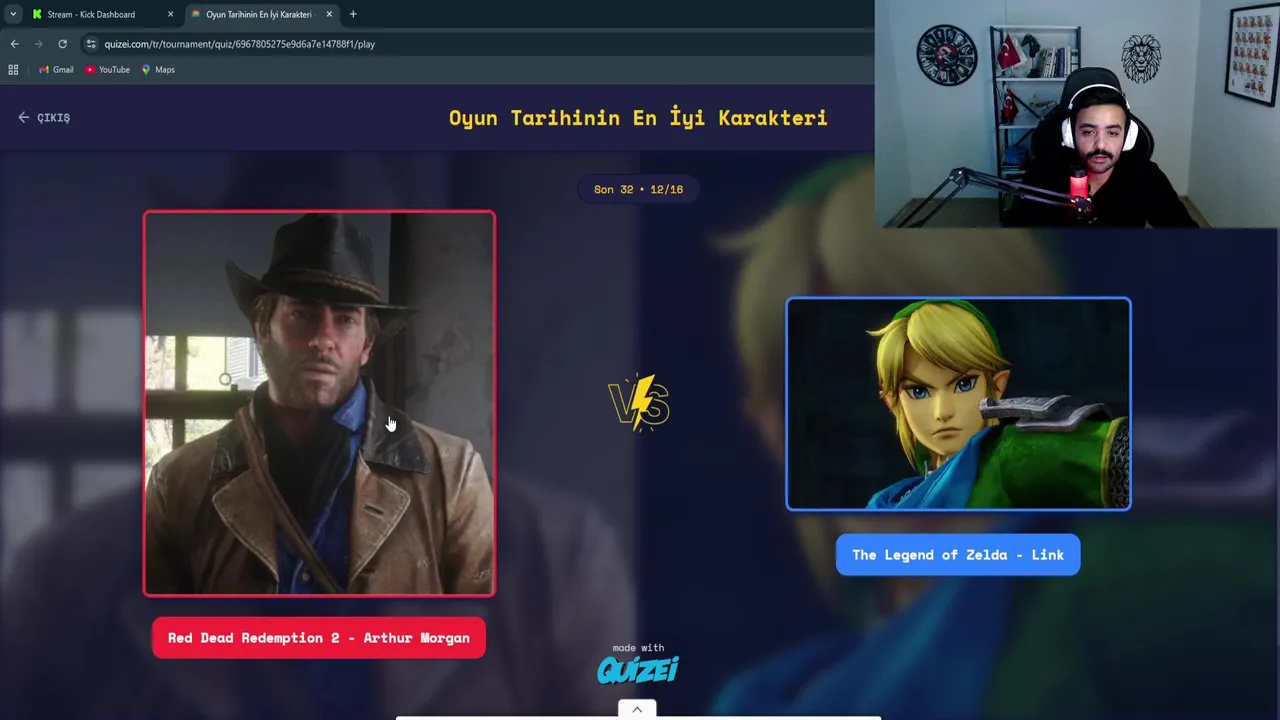Focus the quizei.com address bar URL
Screen dimensions: 1280x720
[x=239, y=44]
